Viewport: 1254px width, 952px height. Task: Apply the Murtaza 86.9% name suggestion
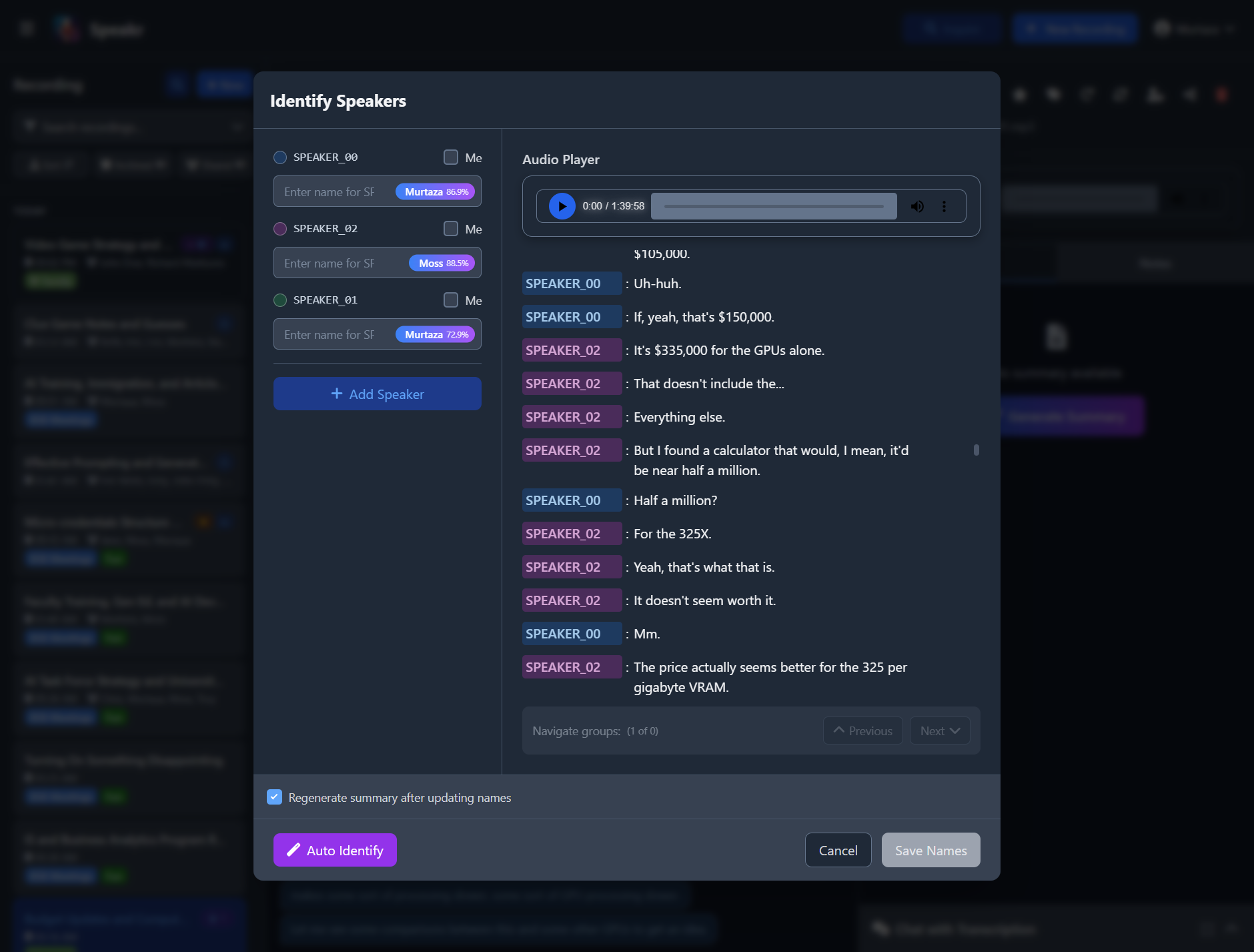point(434,191)
